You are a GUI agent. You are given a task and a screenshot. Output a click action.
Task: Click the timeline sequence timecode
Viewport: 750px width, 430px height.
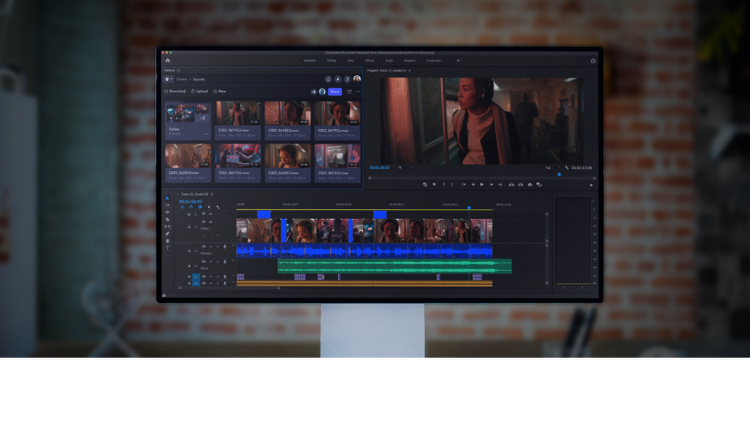[x=190, y=202]
